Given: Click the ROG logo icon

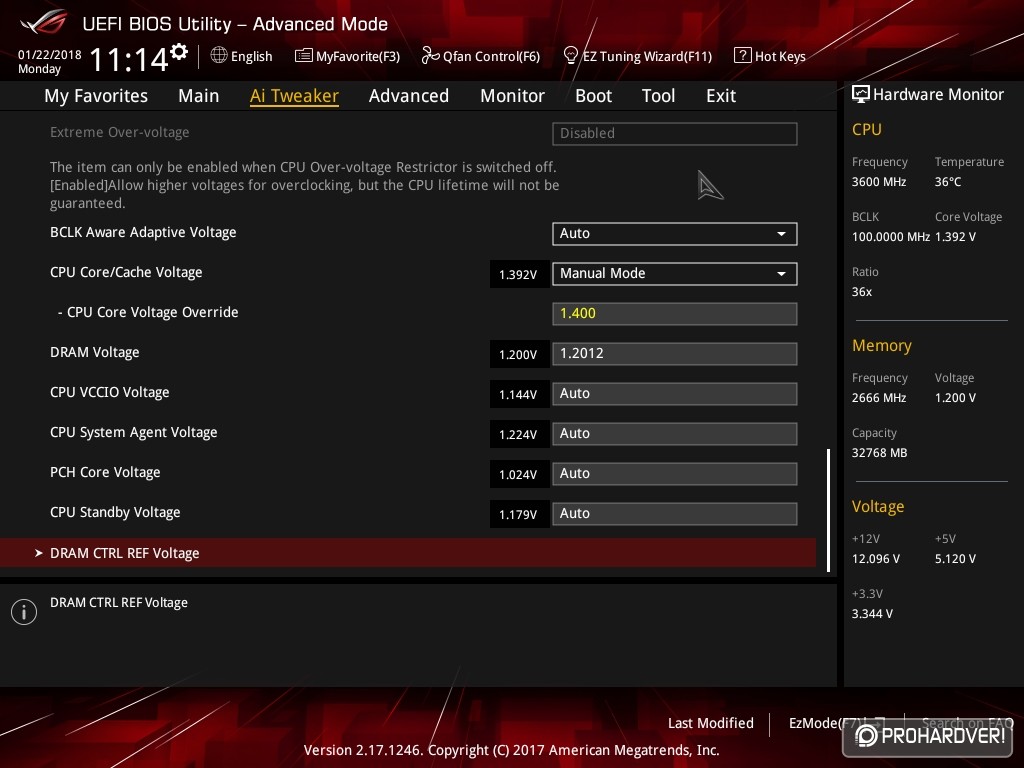Looking at the screenshot, I should click(x=43, y=22).
